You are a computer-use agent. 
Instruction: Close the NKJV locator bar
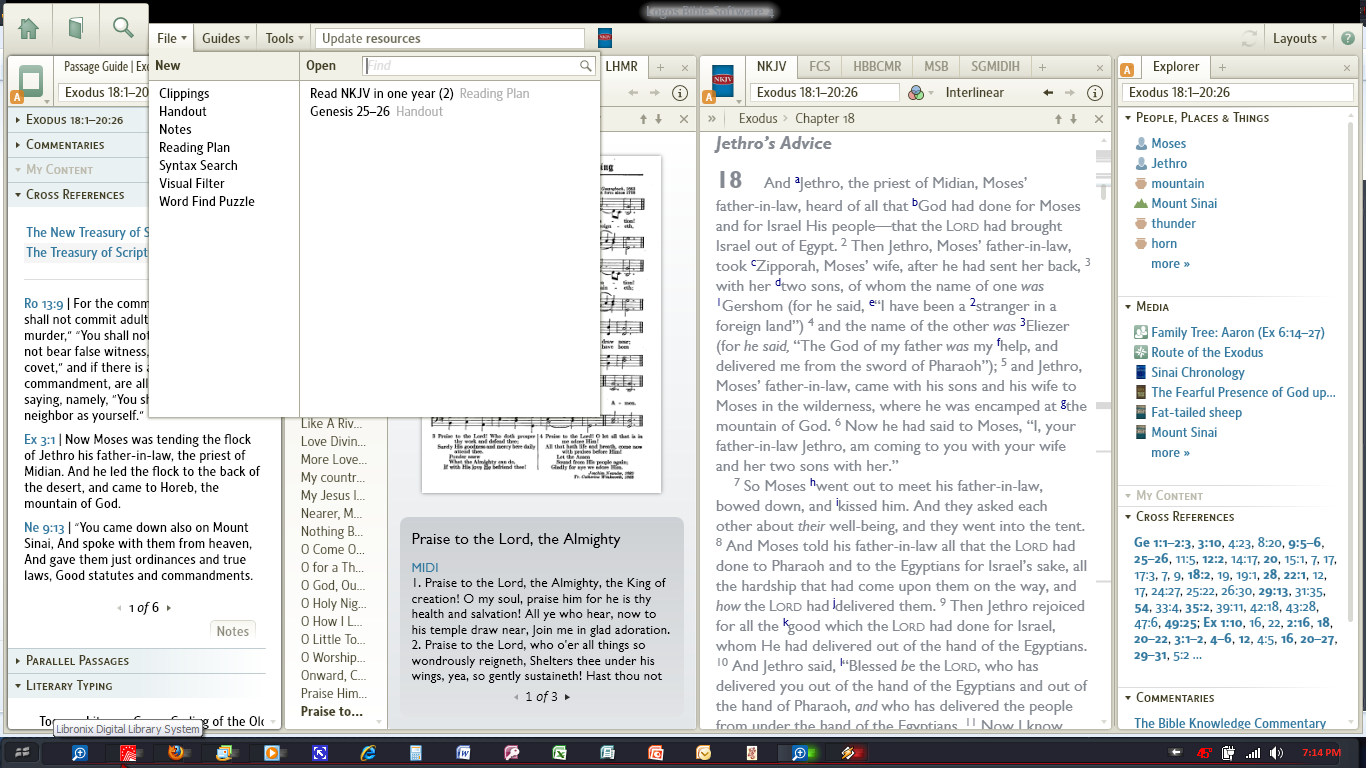(x=1098, y=119)
